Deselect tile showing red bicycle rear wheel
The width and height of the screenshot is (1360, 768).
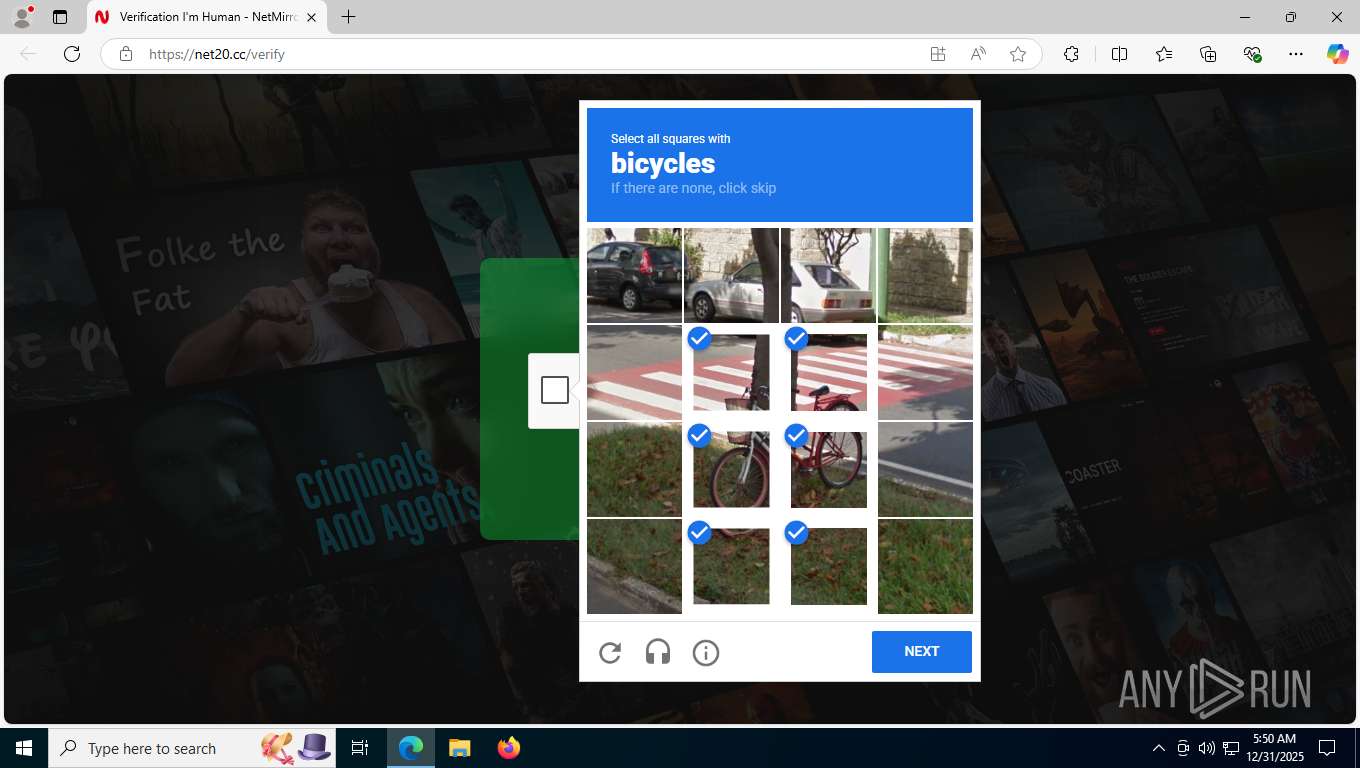[x=828, y=469]
